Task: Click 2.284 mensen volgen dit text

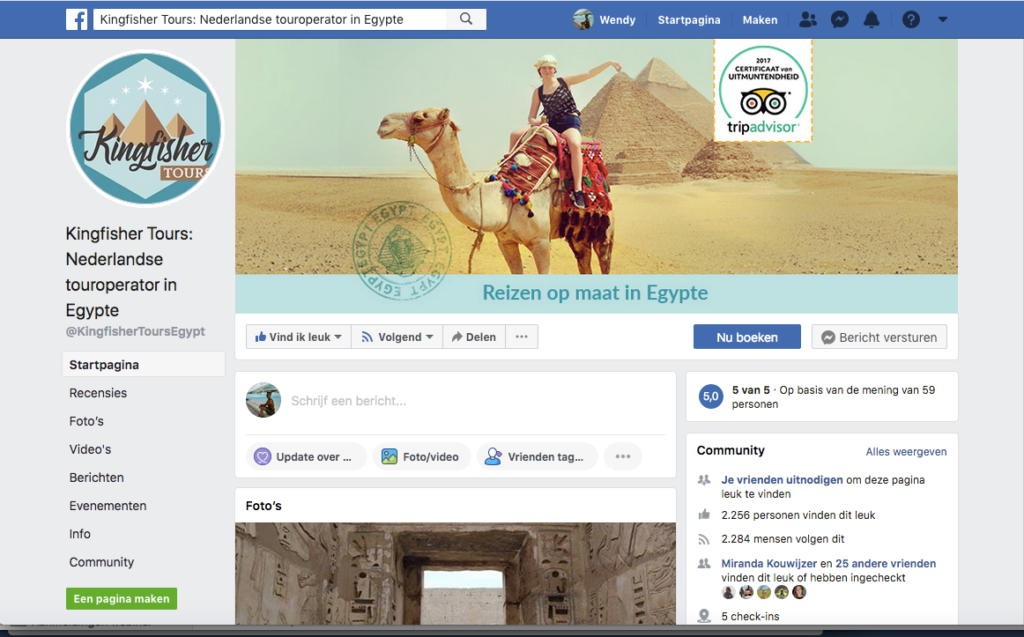Action: [782, 539]
